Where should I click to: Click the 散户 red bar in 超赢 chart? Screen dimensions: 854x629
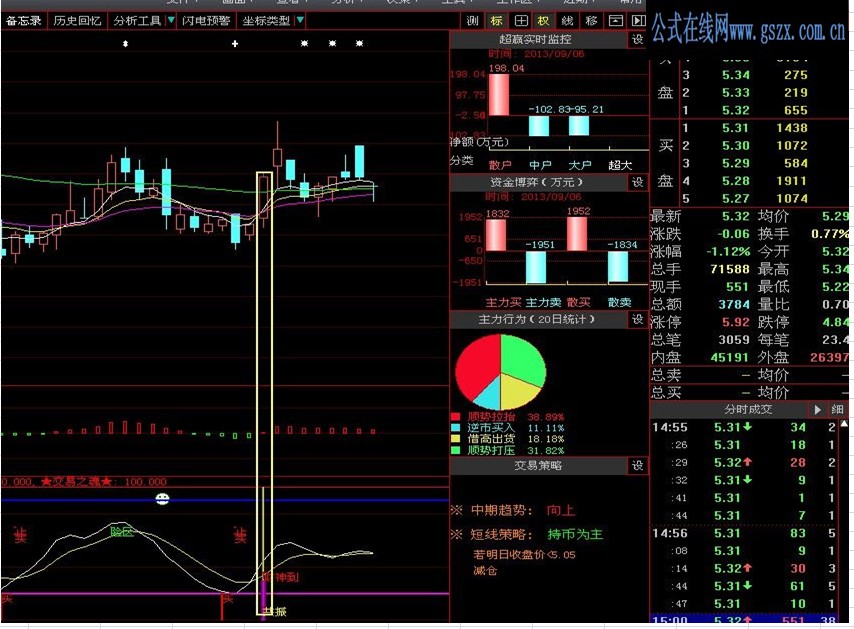[x=499, y=95]
